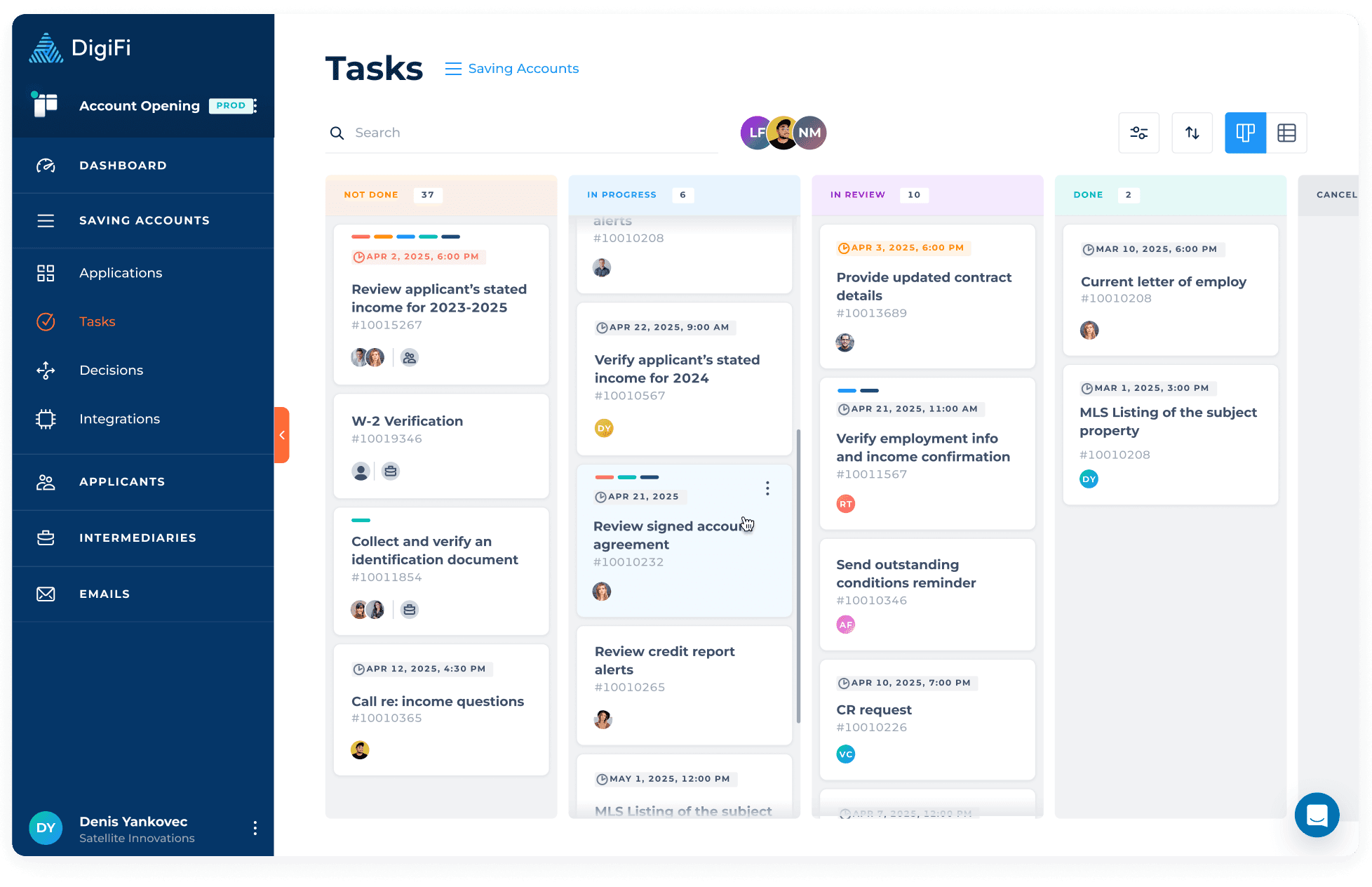Screen dimensions: 1372x887
Task: Open Send outstanding conditions reminder task
Action: click(927, 594)
